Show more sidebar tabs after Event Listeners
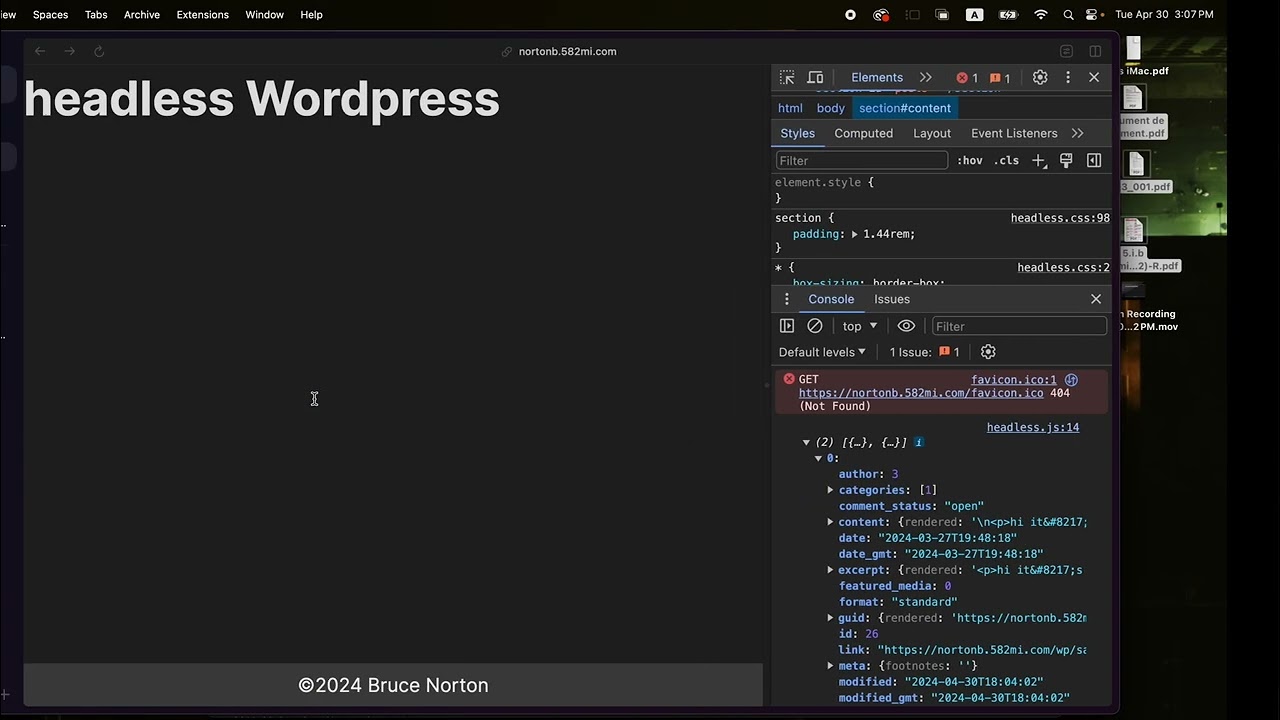Image resolution: width=1280 pixels, height=720 pixels. (1077, 133)
